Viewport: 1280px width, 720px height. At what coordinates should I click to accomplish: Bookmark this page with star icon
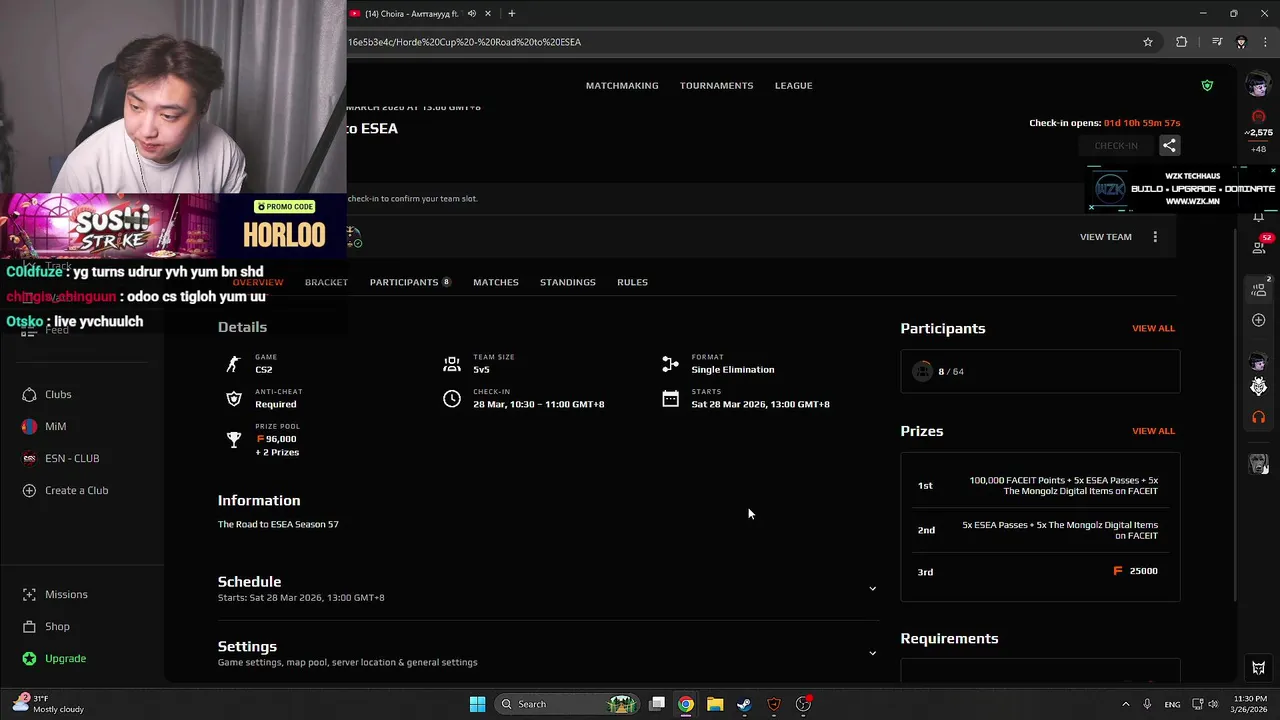click(1148, 42)
